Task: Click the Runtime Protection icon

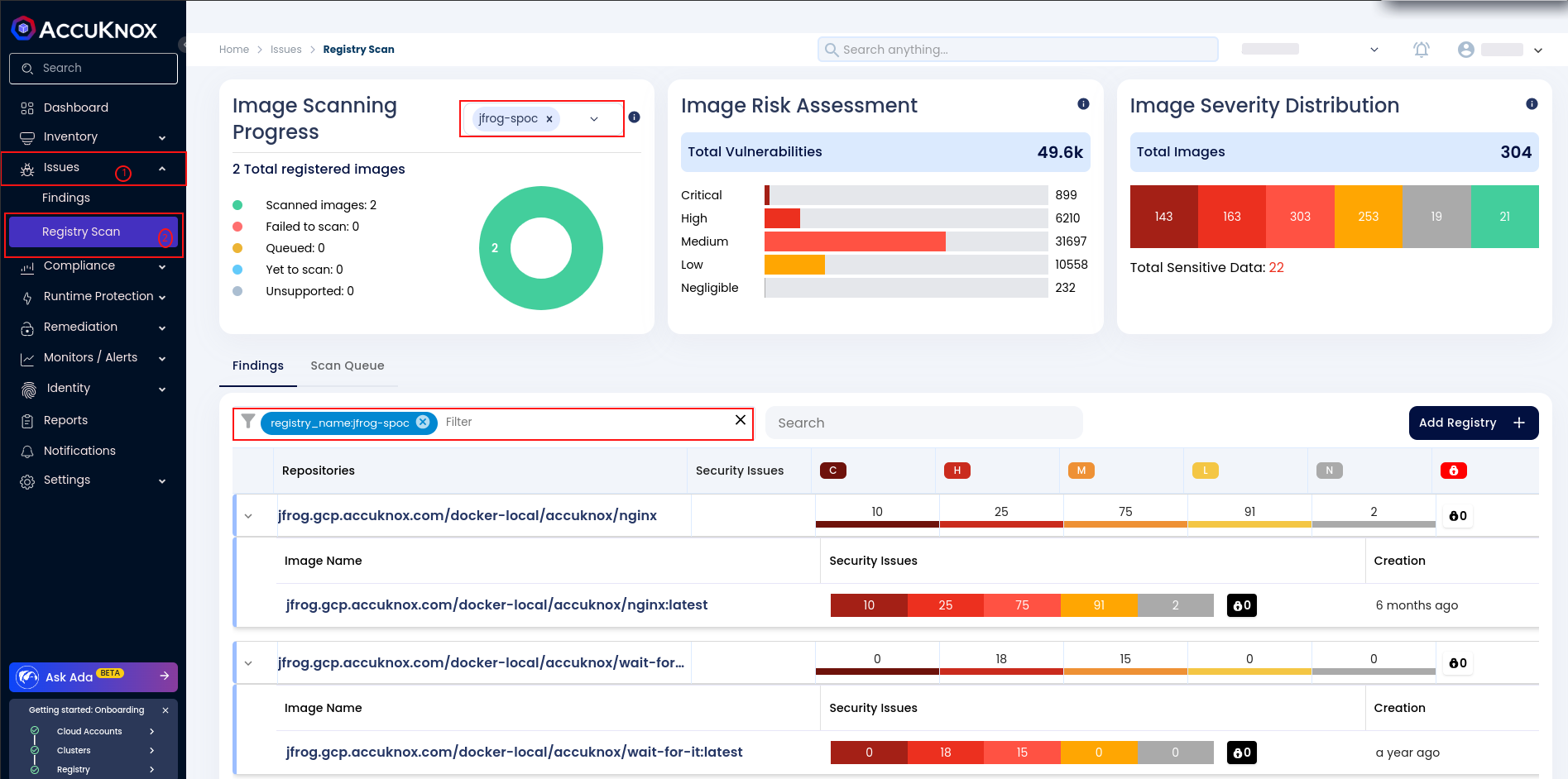Action: tap(27, 298)
